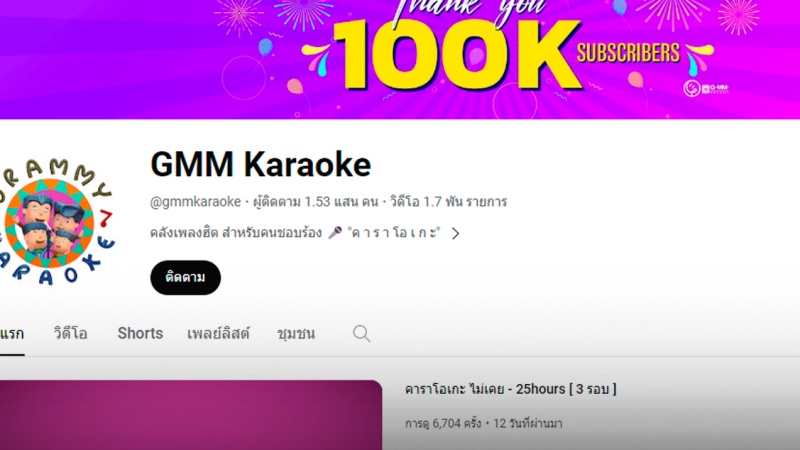Switch to the วิดีโอ tab
This screenshot has width=800, height=450.
point(70,334)
